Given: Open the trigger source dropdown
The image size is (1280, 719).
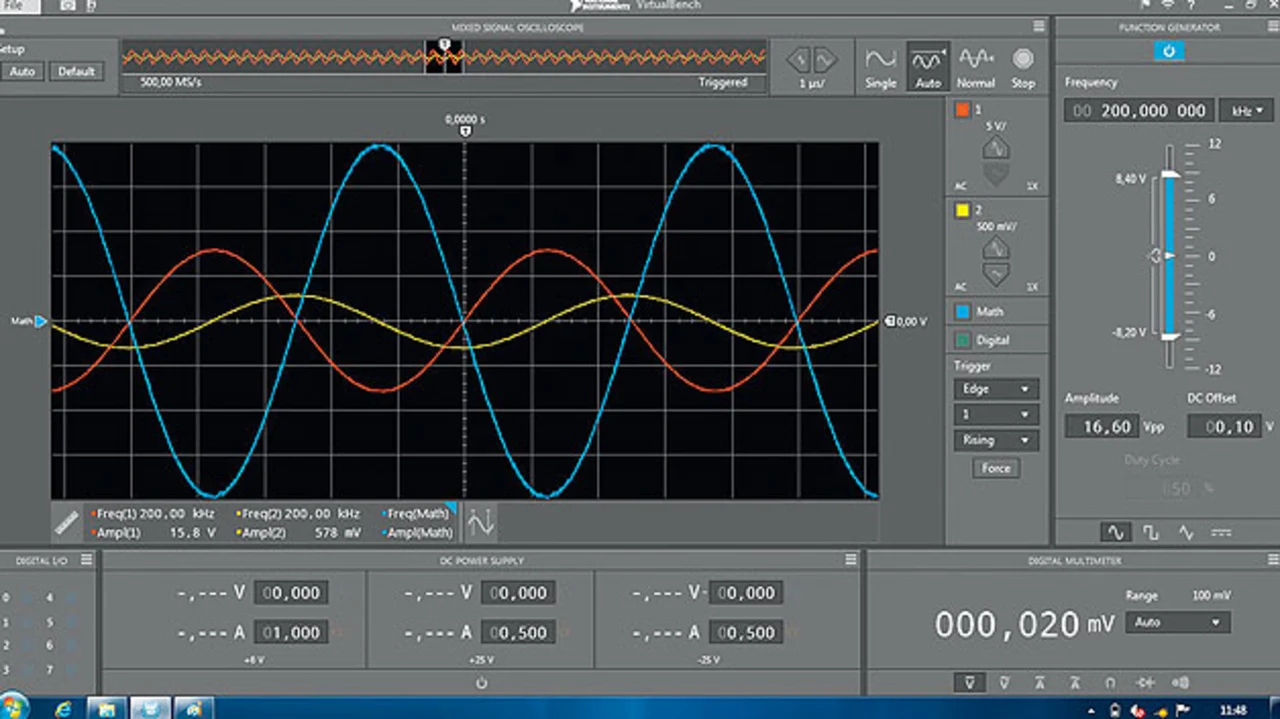Looking at the screenshot, I should click(996, 414).
